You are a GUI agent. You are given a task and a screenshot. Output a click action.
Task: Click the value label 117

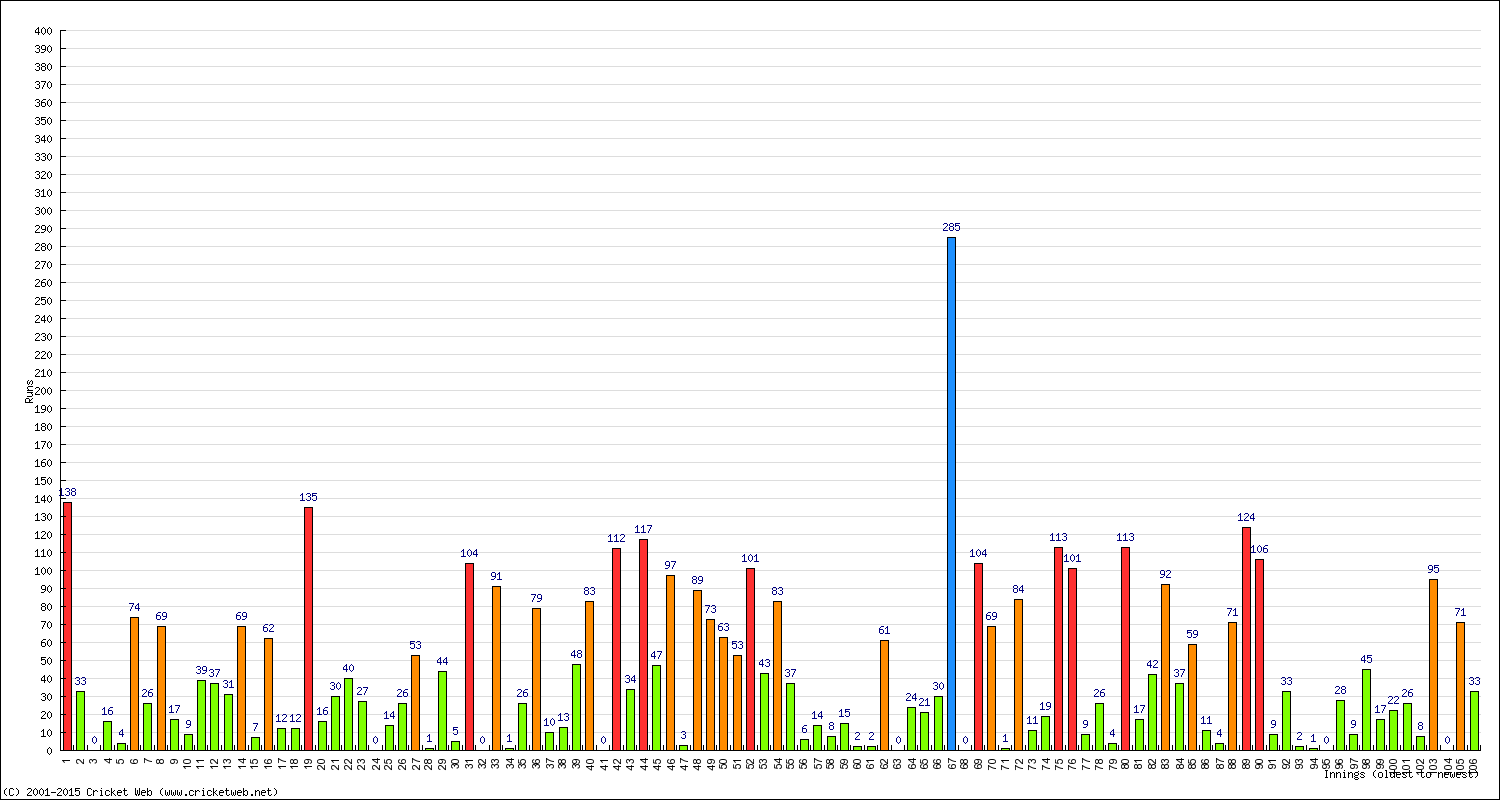[x=643, y=529]
